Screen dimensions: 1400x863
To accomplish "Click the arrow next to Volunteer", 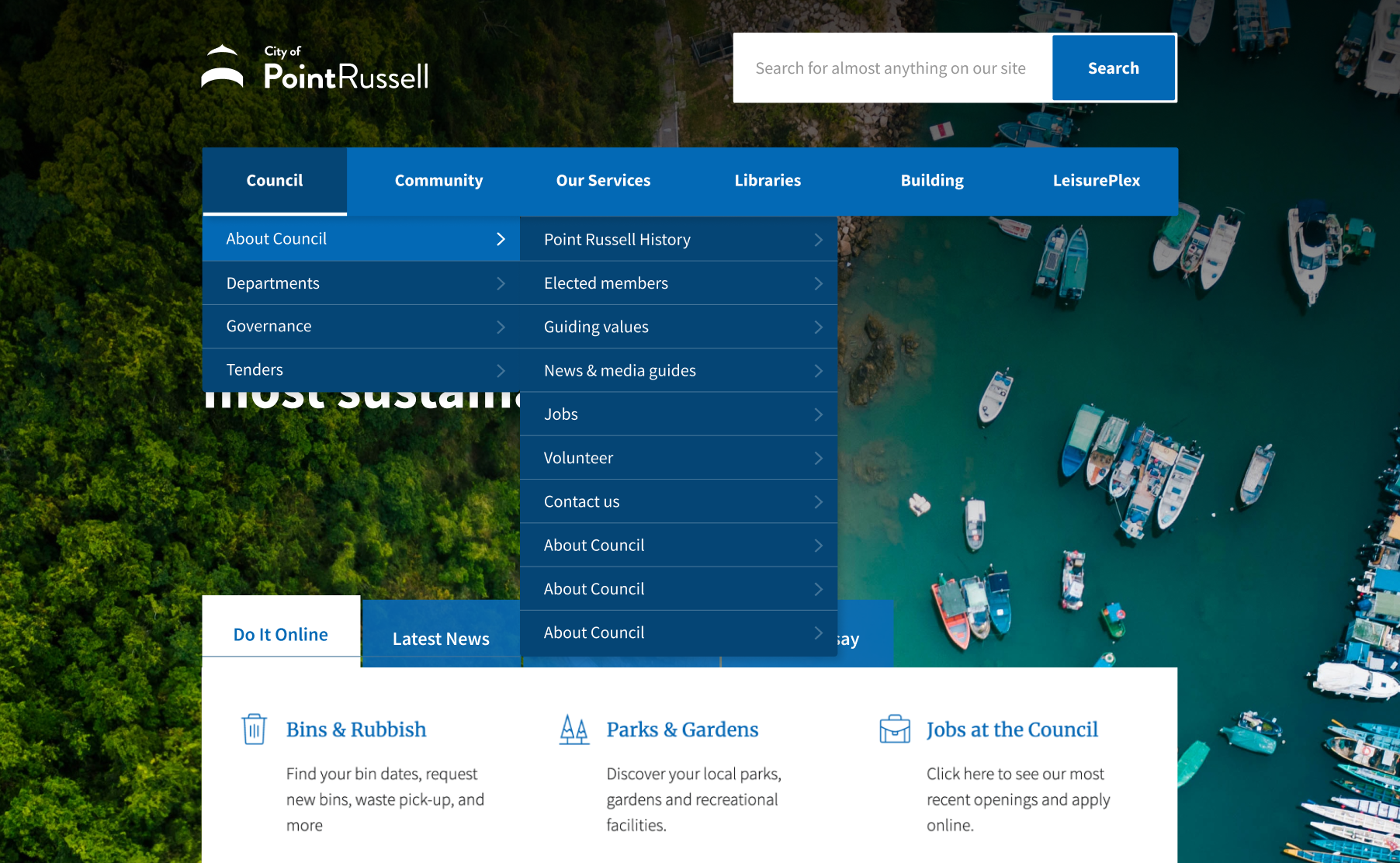I will point(818,458).
